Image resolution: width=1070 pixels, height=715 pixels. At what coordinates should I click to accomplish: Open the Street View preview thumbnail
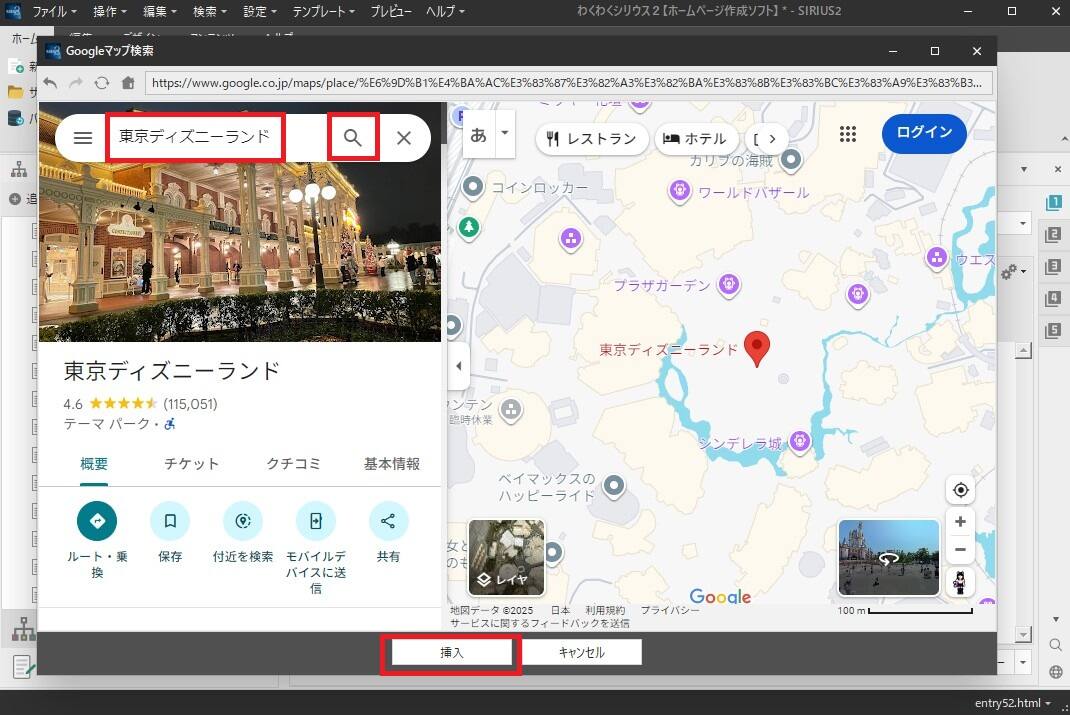pyautogui.click(x=888, y=557)
